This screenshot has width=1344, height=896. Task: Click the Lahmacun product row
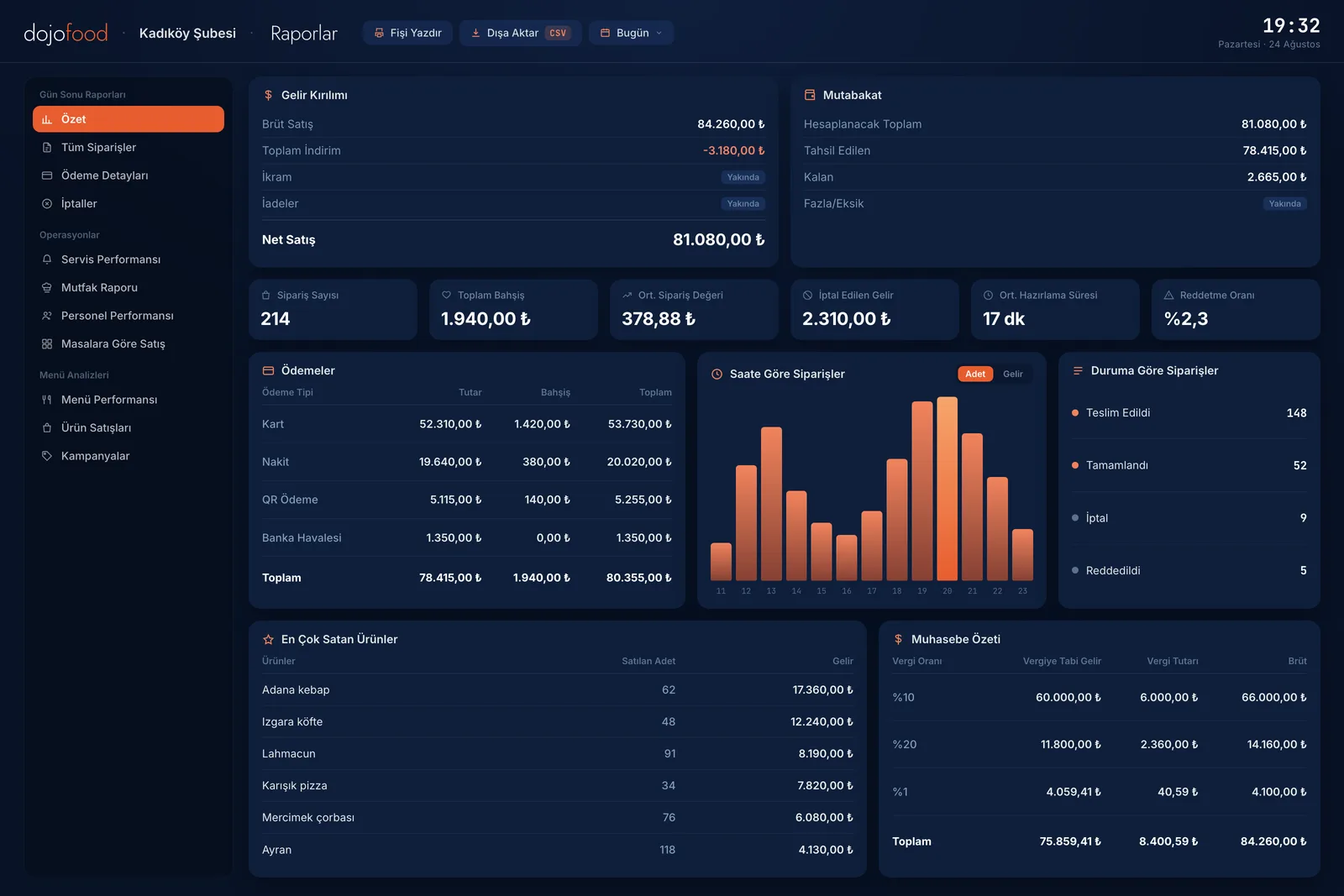(x=557, y=753)
